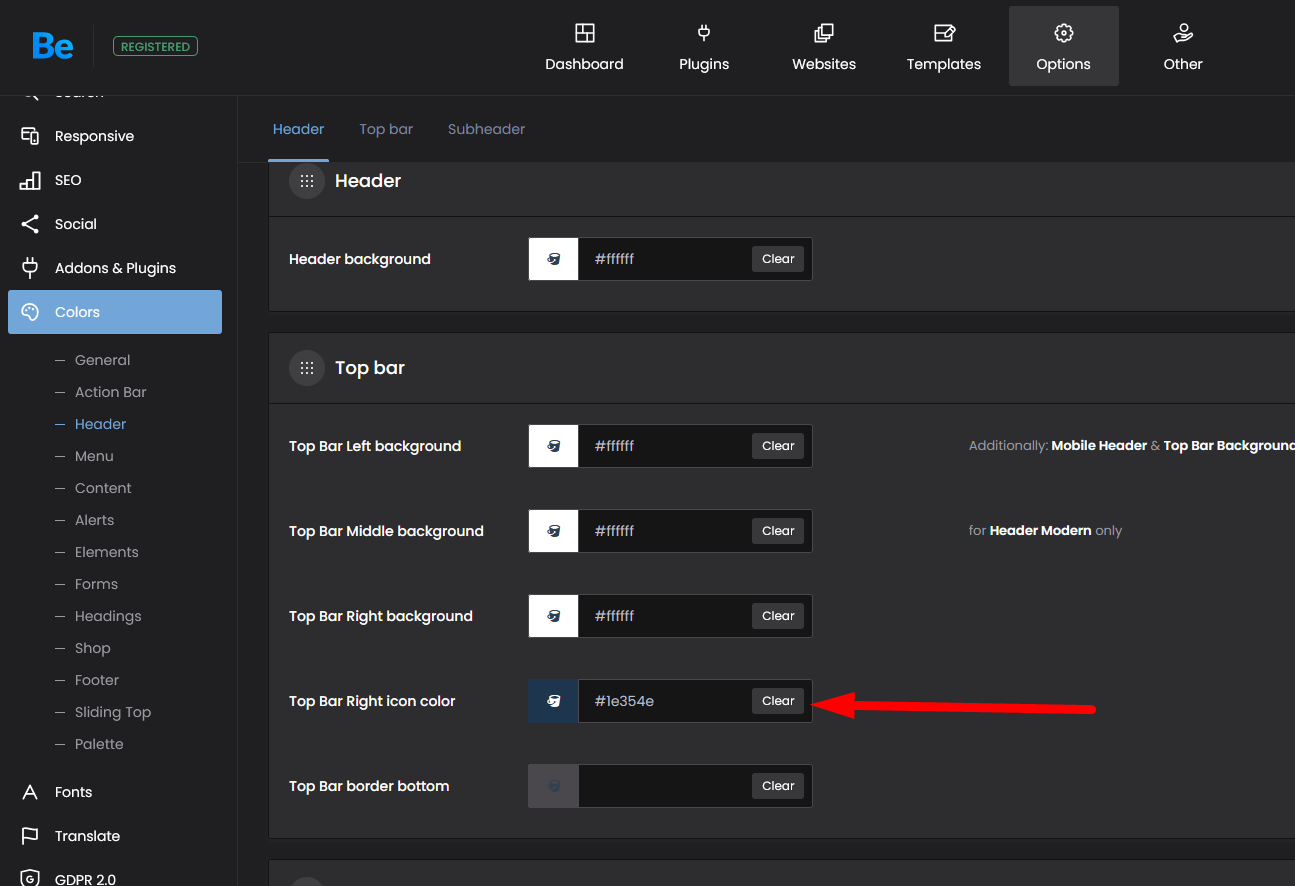This screenshot has height=886, width=1295.
Task: Click the Top Bar border bottom input field
Action: 664,786
